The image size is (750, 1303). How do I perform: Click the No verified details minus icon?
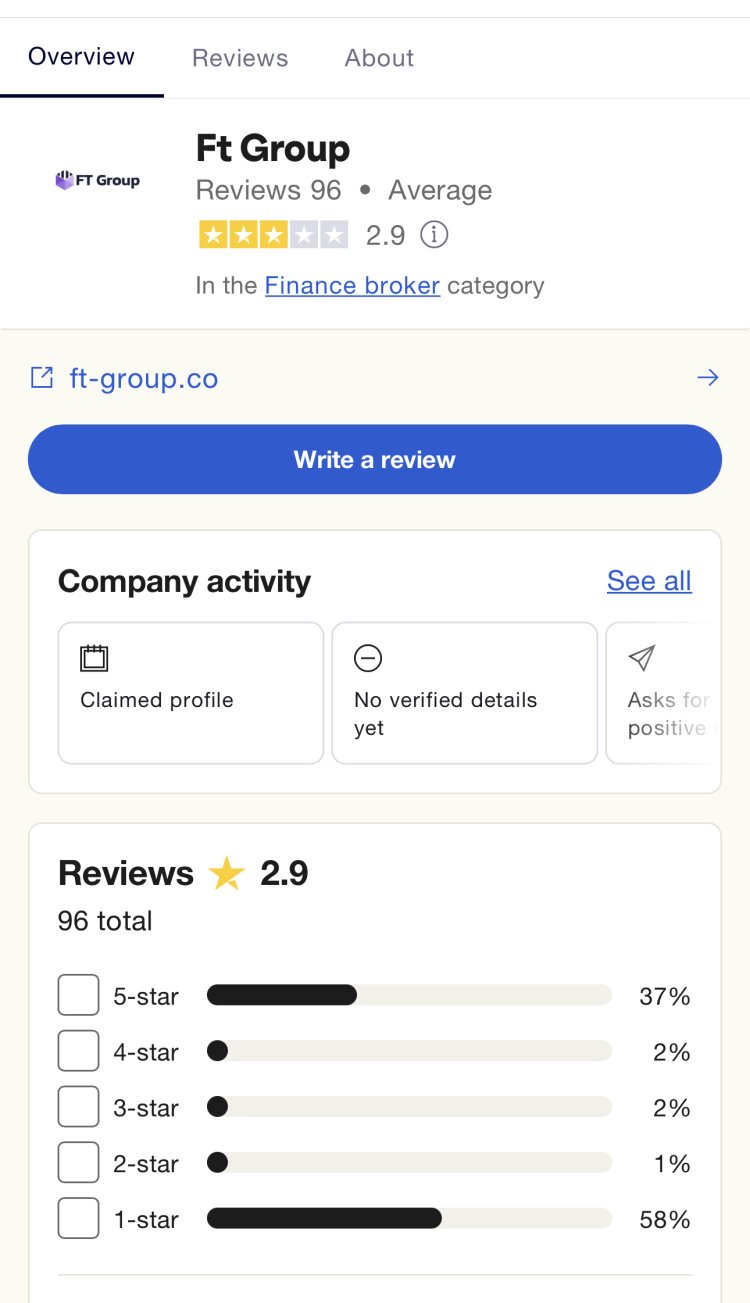click(368, 658)
